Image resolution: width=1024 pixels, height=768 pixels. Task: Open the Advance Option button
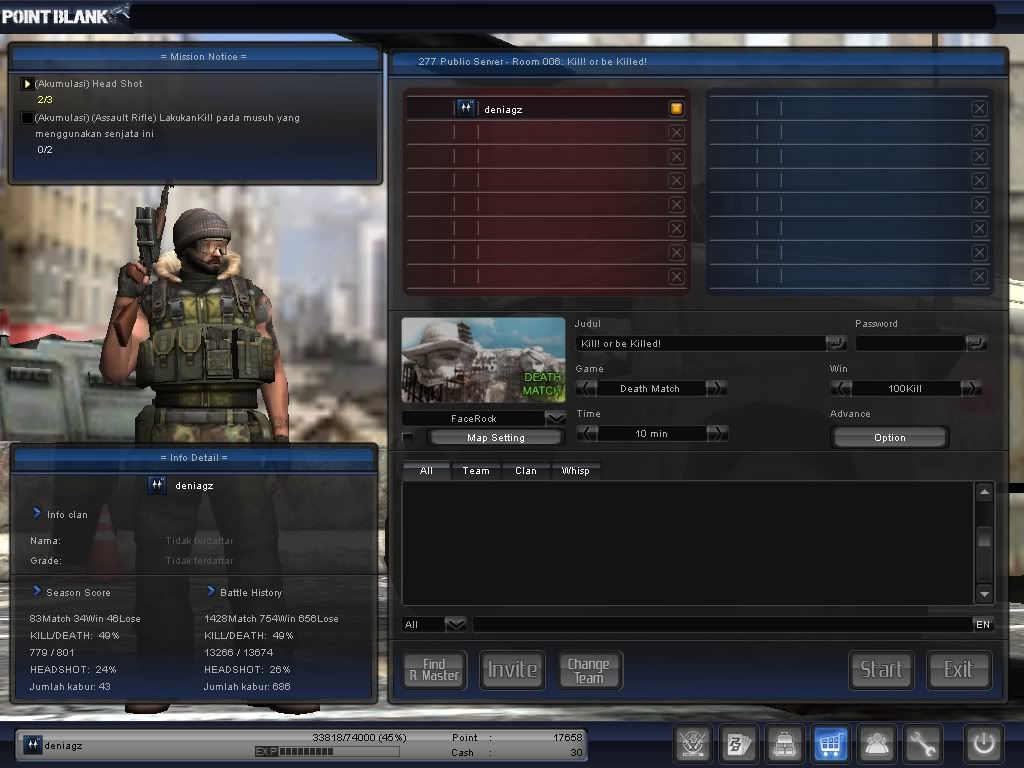(889, 438)
